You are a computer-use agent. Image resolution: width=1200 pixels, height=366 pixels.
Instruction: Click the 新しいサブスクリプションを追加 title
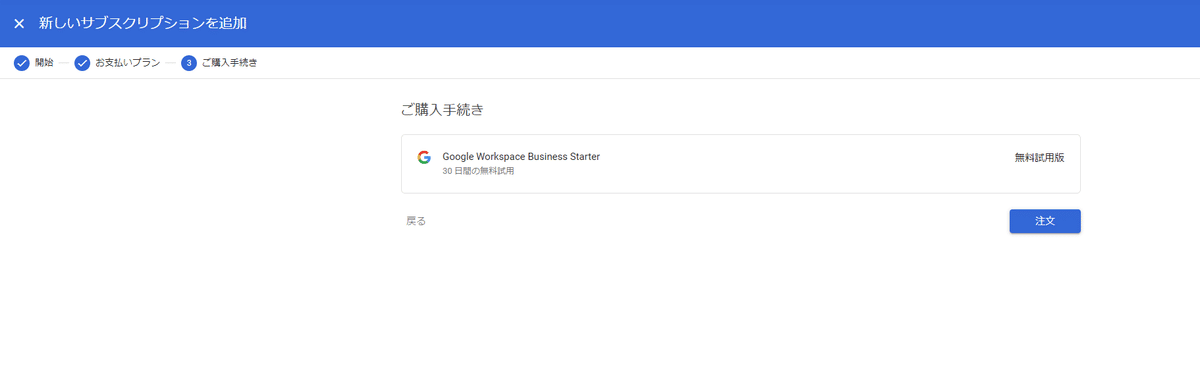[142, 23]
